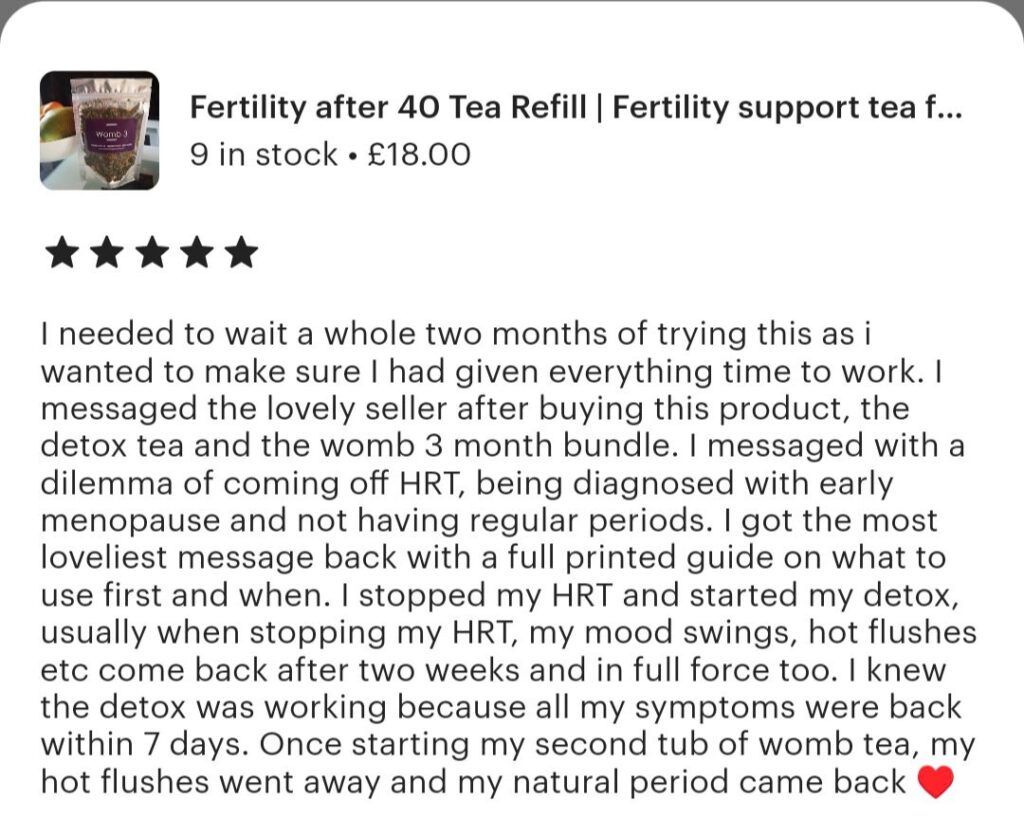Image resolution: width=1024 pixels, height=836 pixels.
Task: Click the line starting "messaged the lovely seller"
Action: (x=475, y=409)
